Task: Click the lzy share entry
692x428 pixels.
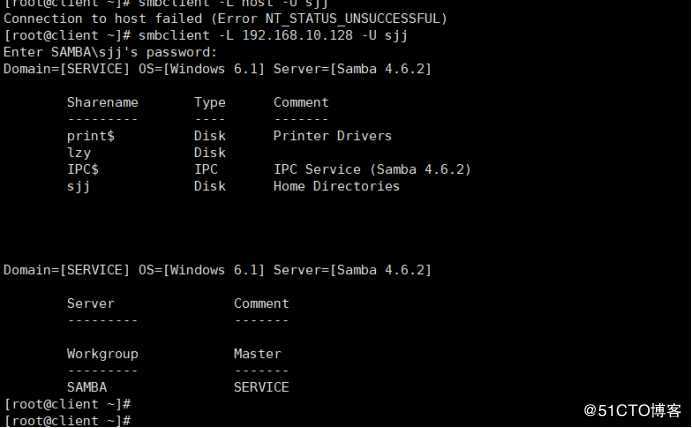Action: [79, 153]
